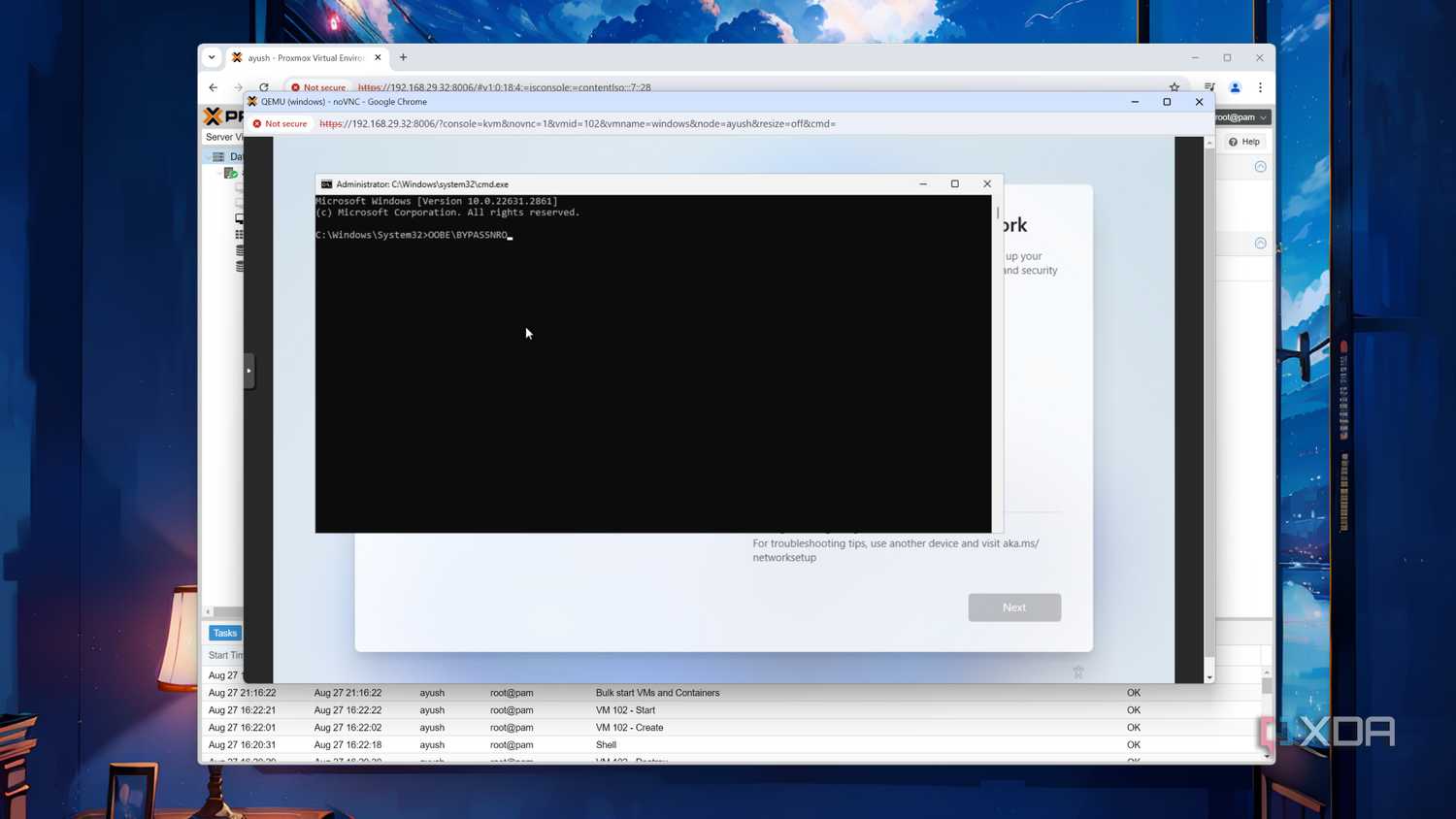The height and width of the screenshot is (819, 1456).
Task: Select the VM 102 - Create task
Action: click(629, 728)
